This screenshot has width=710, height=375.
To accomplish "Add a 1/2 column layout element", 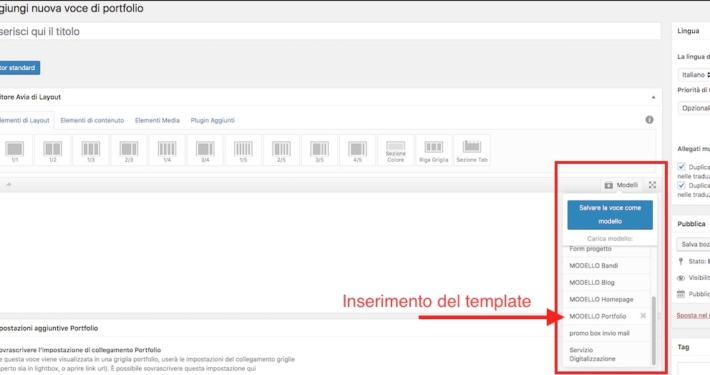I will (x=53, y=150).
